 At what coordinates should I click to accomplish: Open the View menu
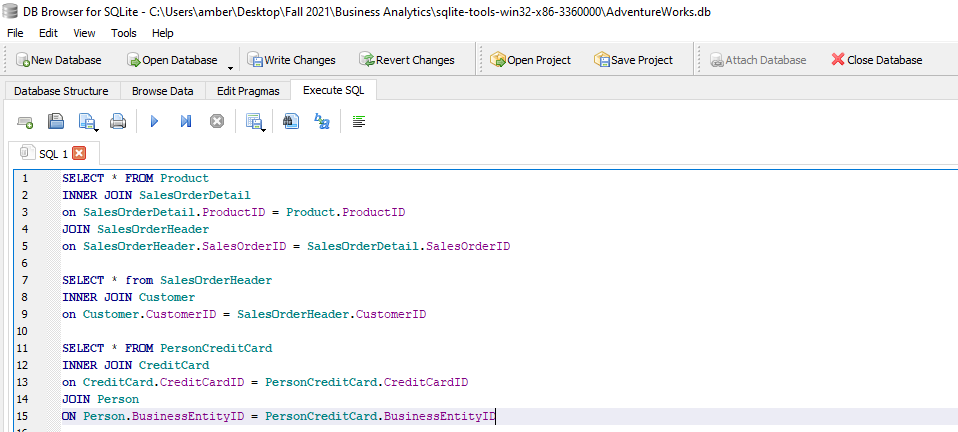pos(84,33)
